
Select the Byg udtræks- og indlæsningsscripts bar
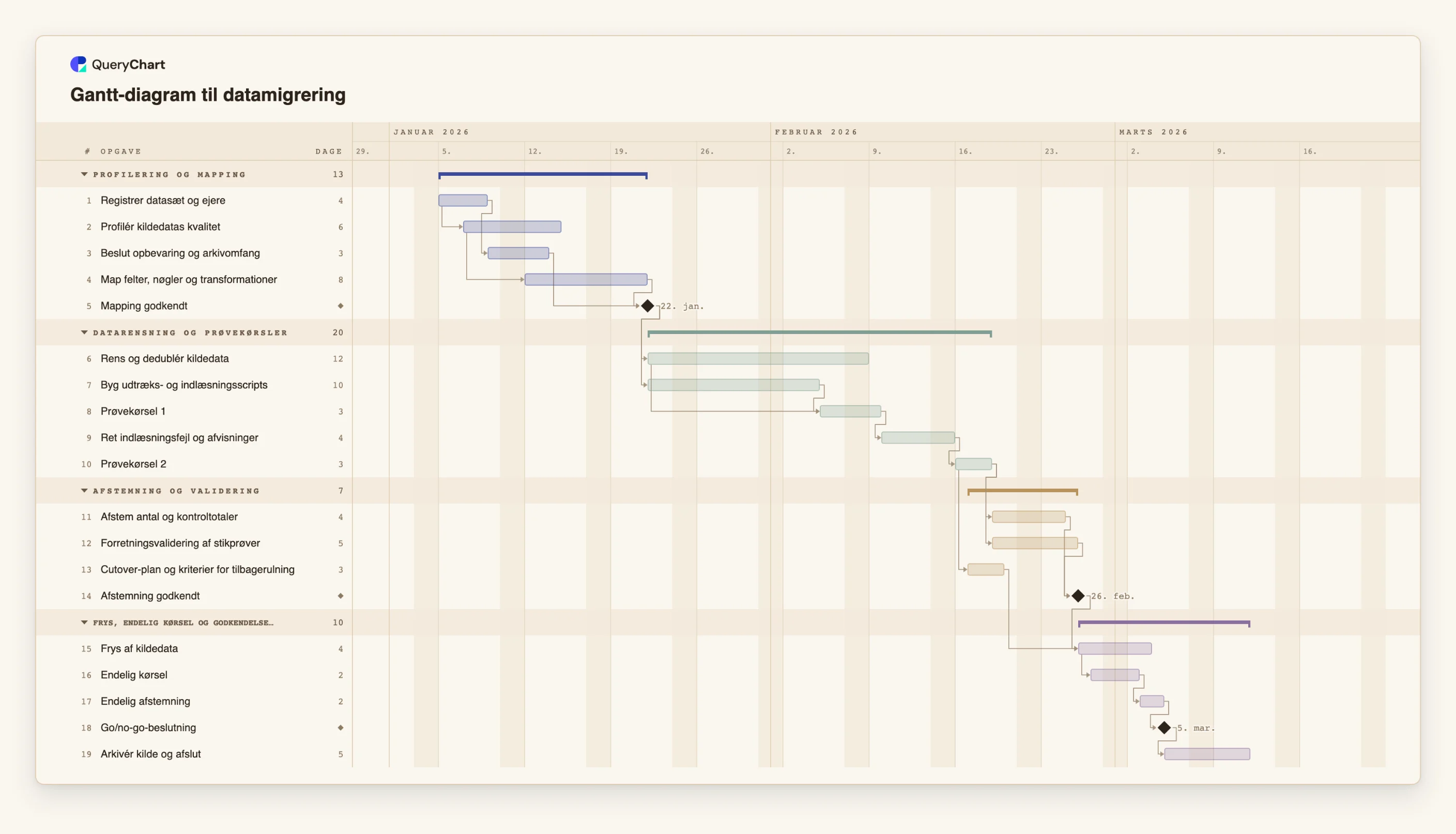734,385
